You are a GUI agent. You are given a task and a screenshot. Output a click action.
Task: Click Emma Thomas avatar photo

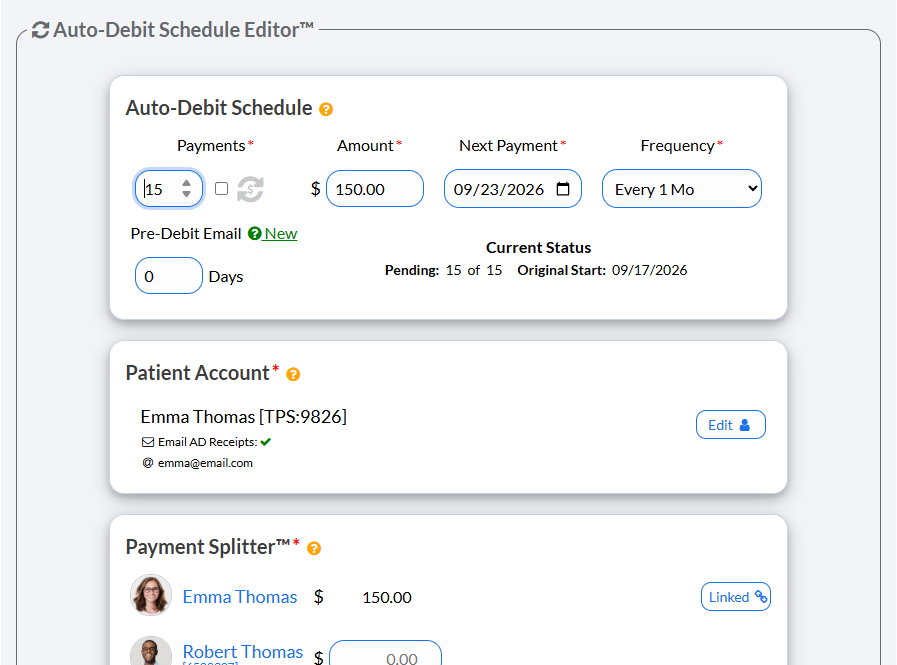pyautogui.click(x=151, y=595)
